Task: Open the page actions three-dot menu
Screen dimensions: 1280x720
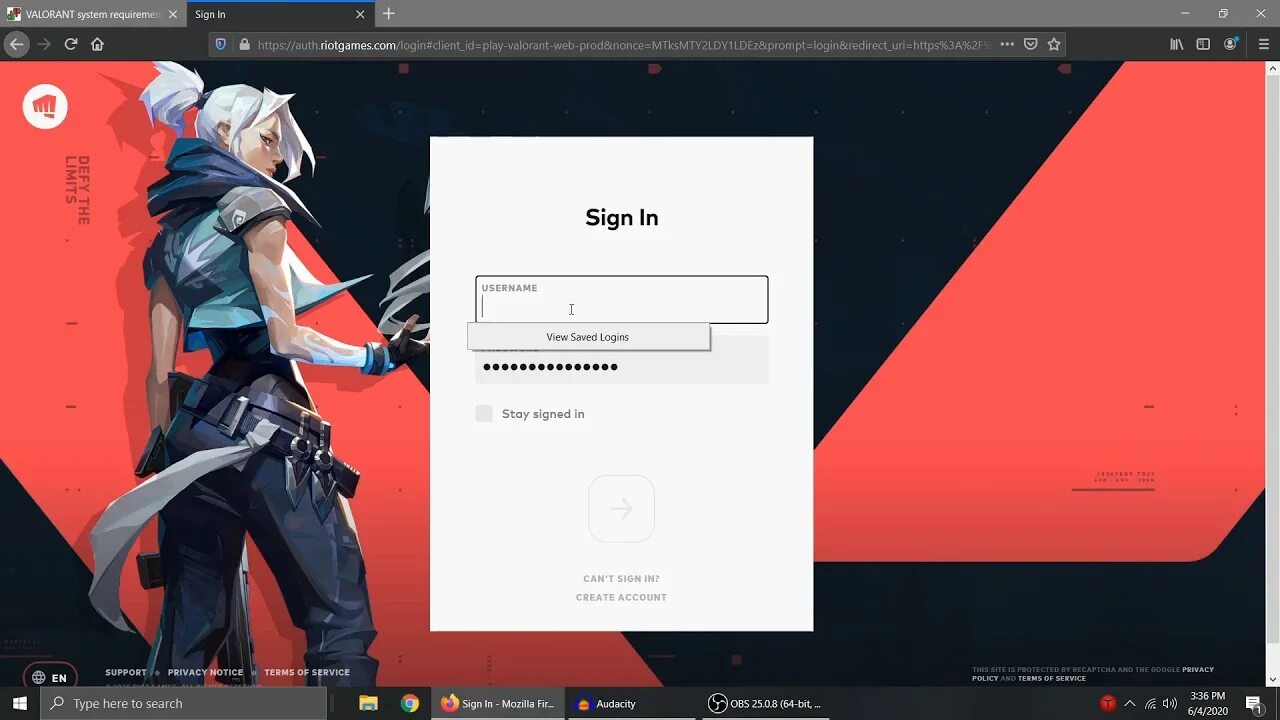Action: (1007, 44)
